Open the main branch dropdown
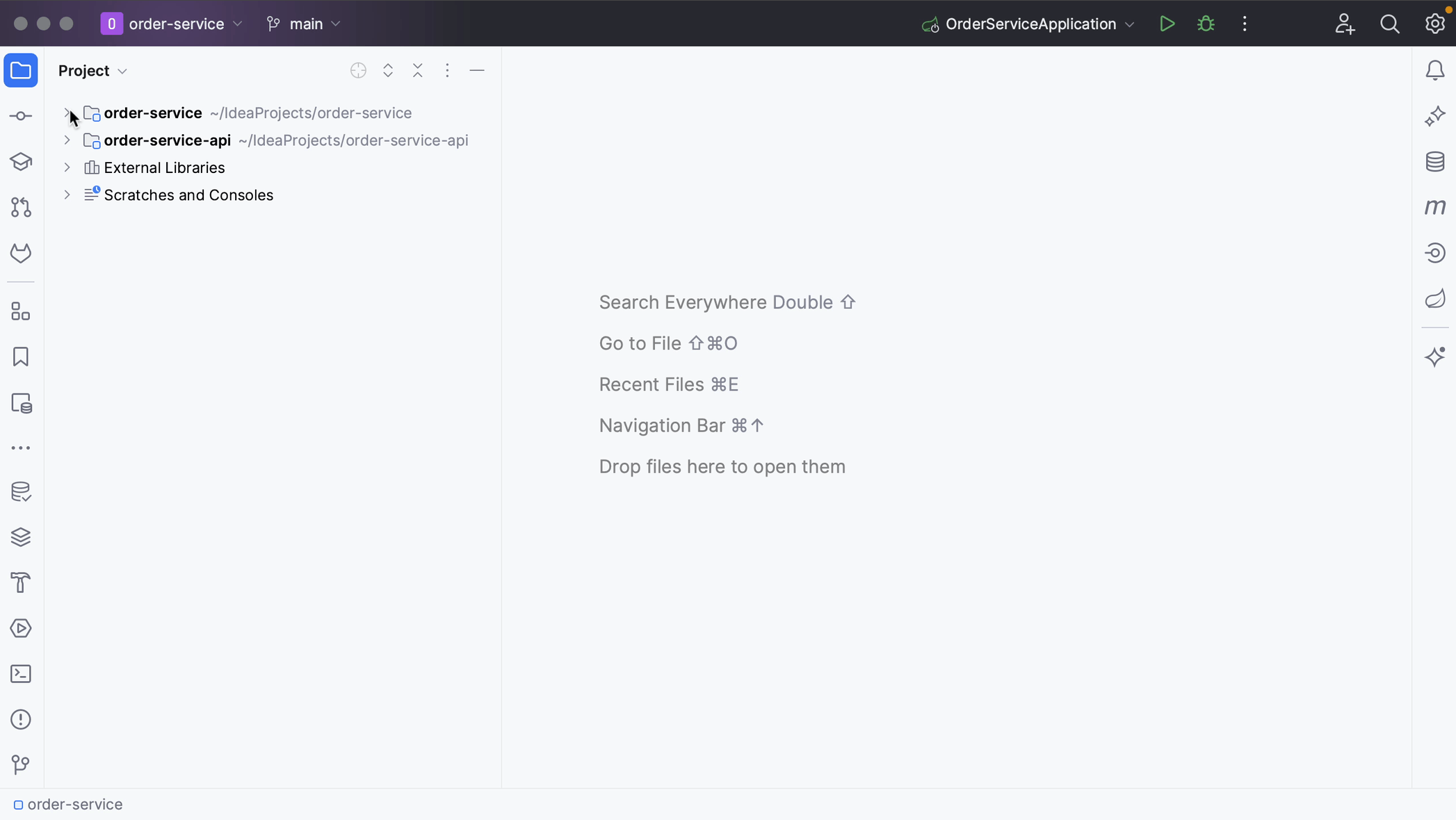The width and height of the screenshot is (1456, 820). 305,24
